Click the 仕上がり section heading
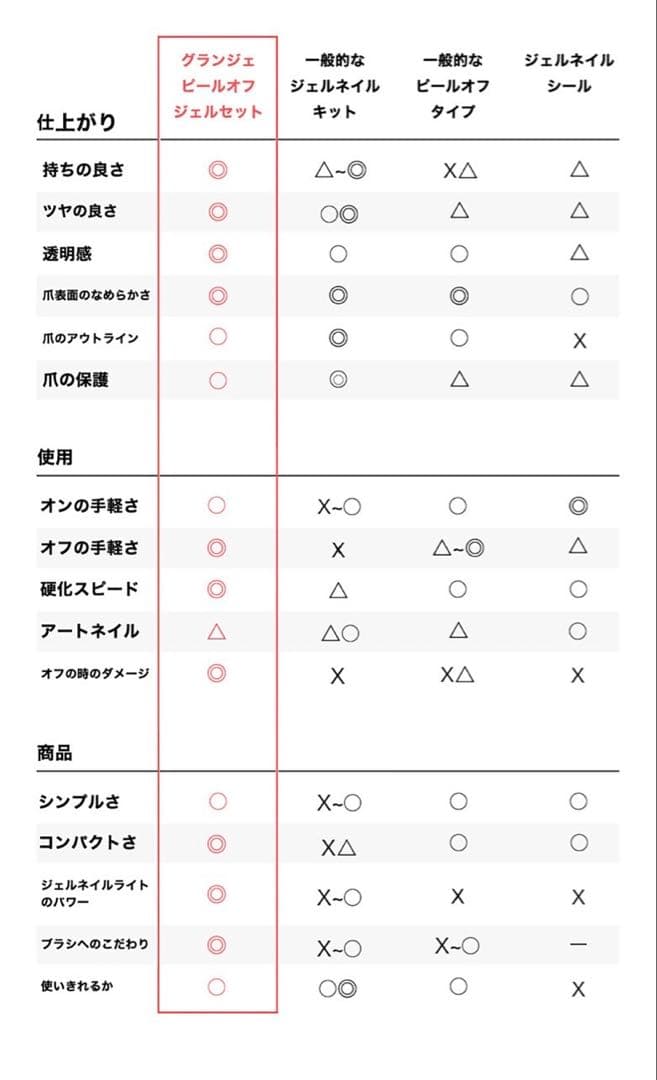The height and width of the screenshot is (1080, 657). pyautogui.click(x=76, y=122)
